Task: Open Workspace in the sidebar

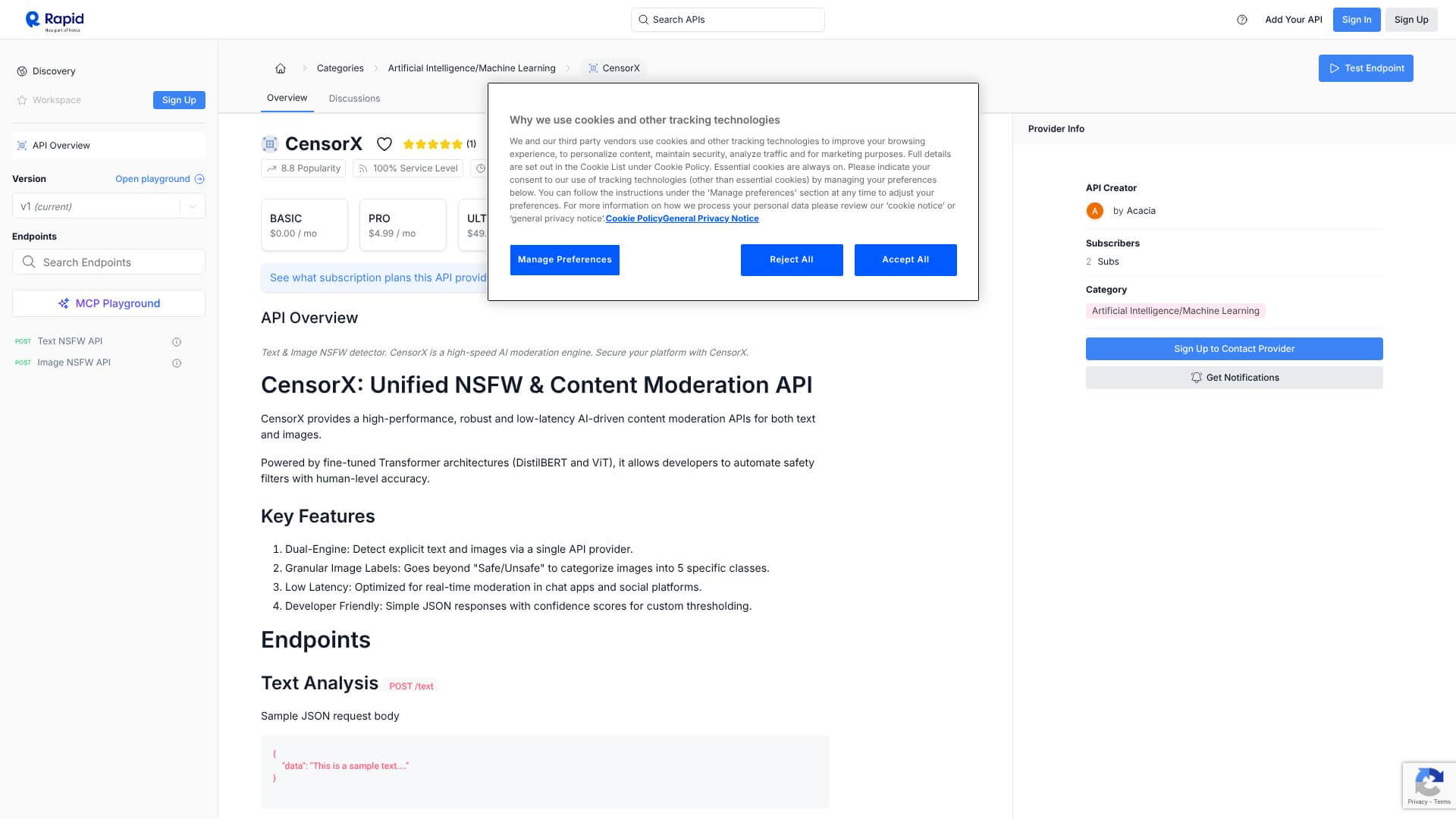Action: tap(57, 100)
